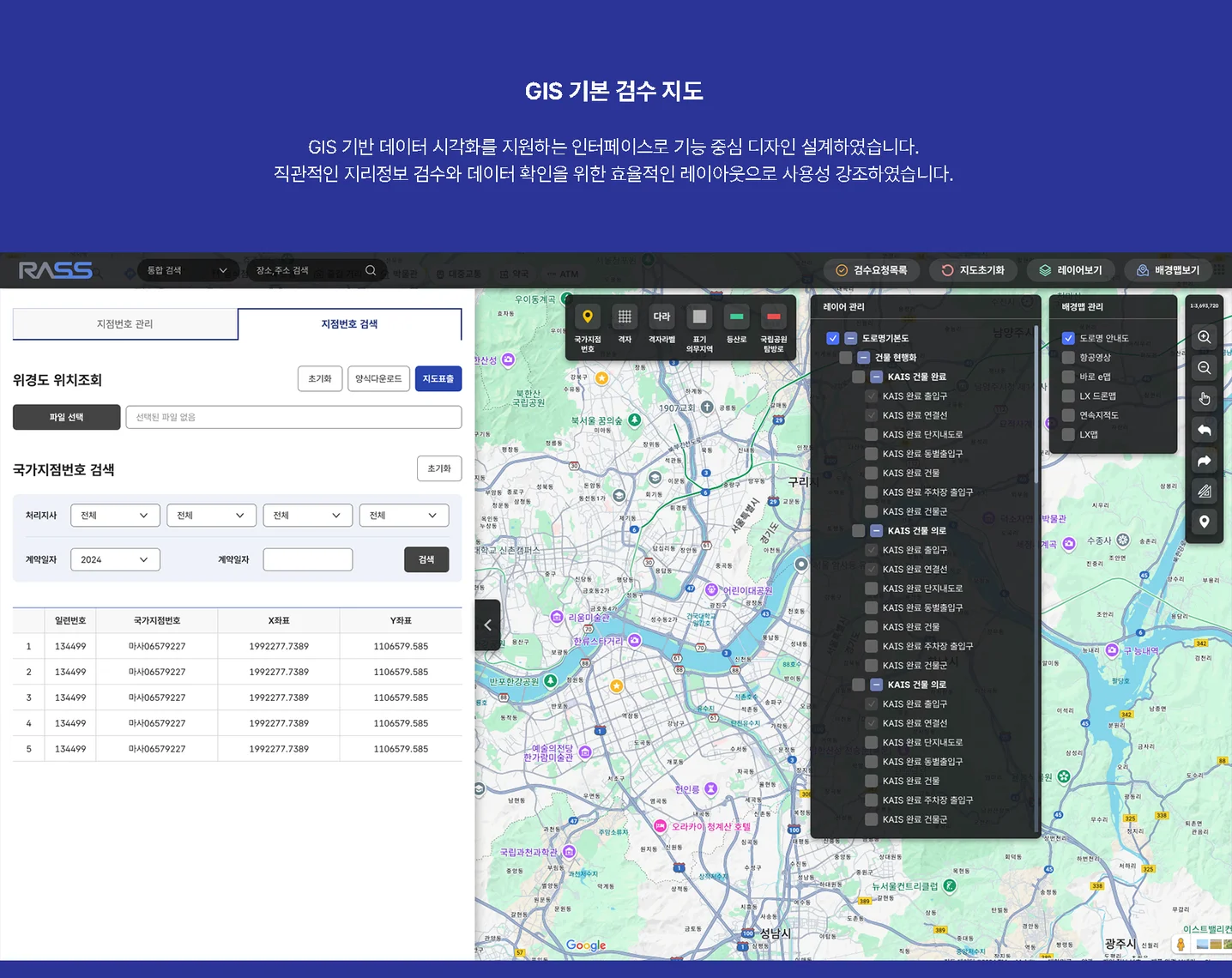1232x978 pixels.
Task: Open the 2024 계약일자 year dropdown
Action: [x=114, y=558]
